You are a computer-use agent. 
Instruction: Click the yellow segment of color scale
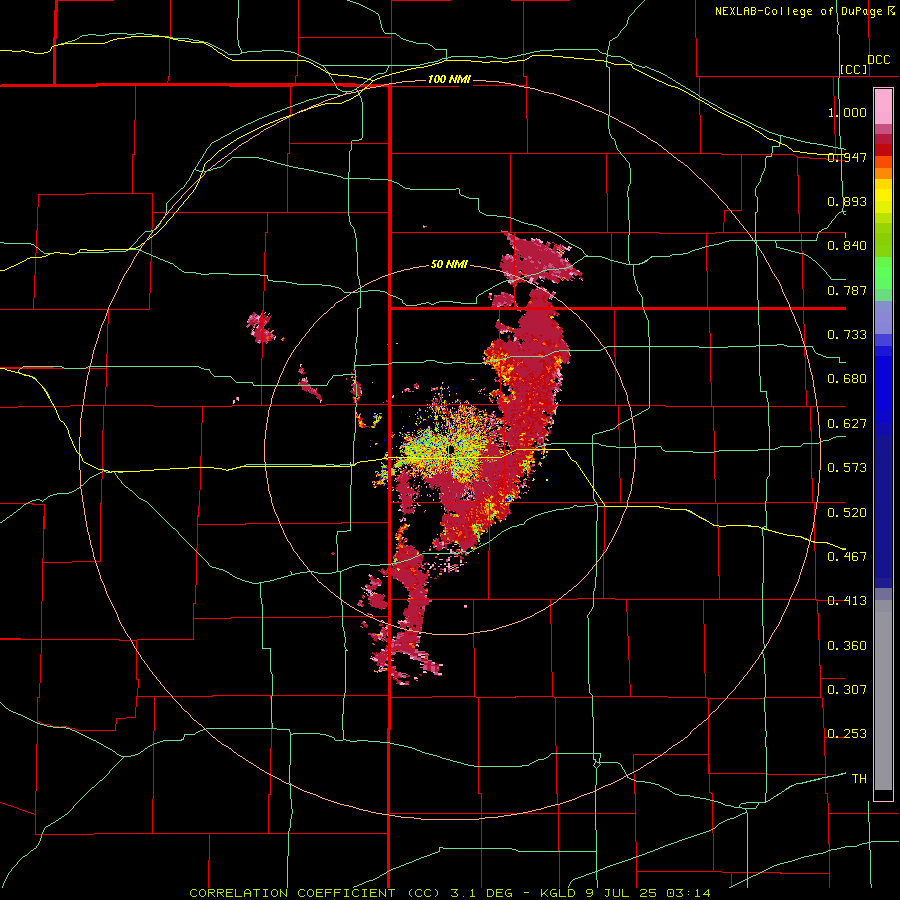[x=883, y=196]
